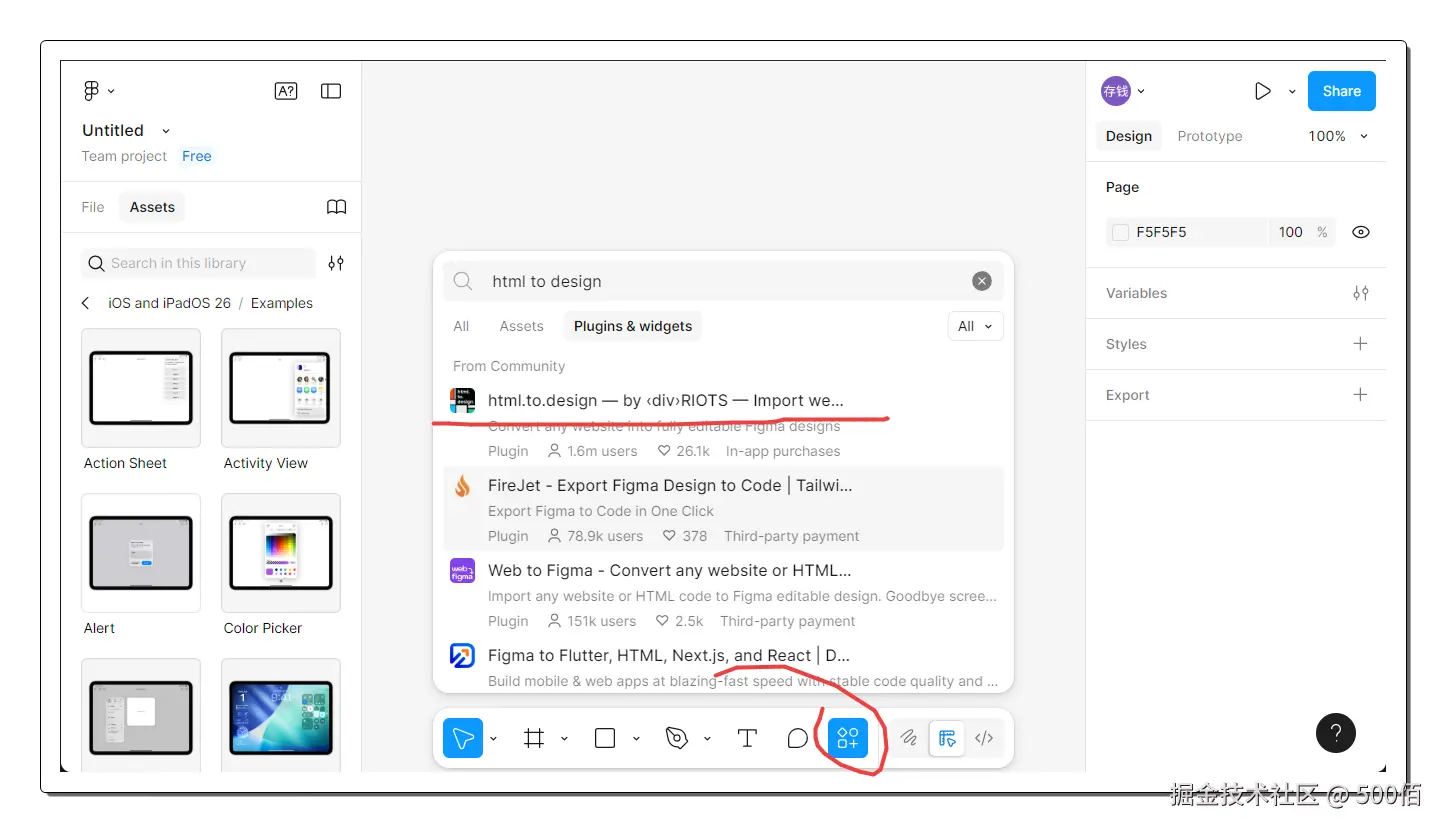Go to iOS and iPadOS 26 breadcrumb
Screen dimensions: 1446x832
[170, 303]
